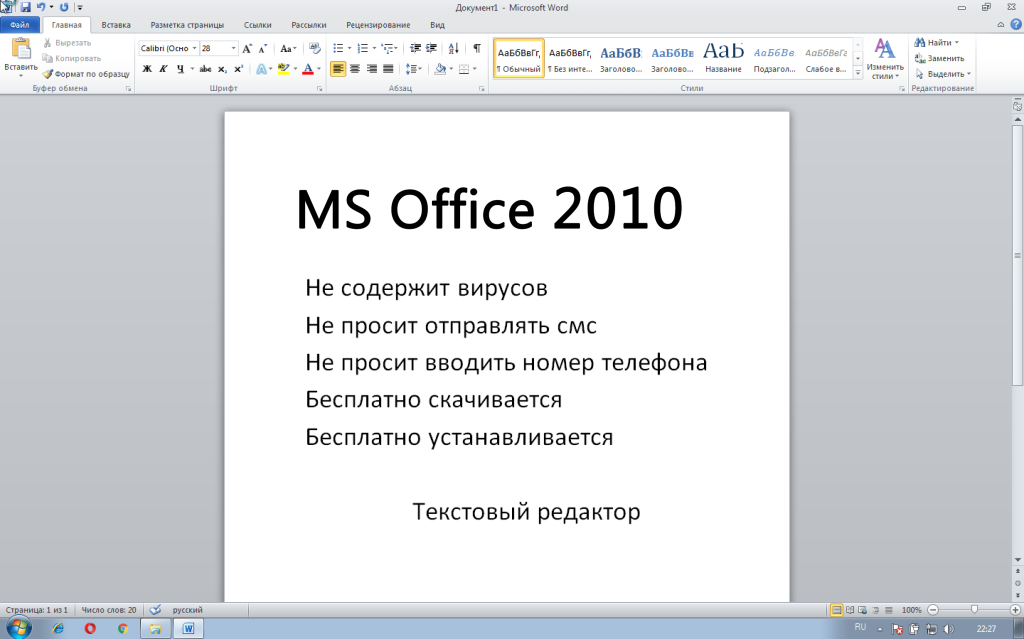The width and height of the screenshot is (1024, 639).
Task: Click the Find (Найти) binoculars icon
Action: click(x=920, y=42)
